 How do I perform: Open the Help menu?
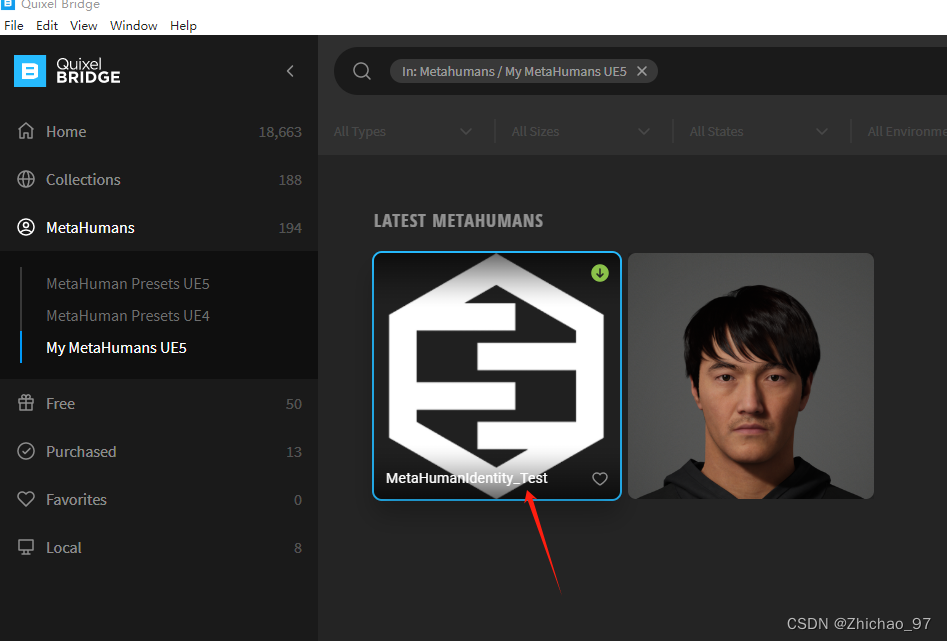(183, 25)
